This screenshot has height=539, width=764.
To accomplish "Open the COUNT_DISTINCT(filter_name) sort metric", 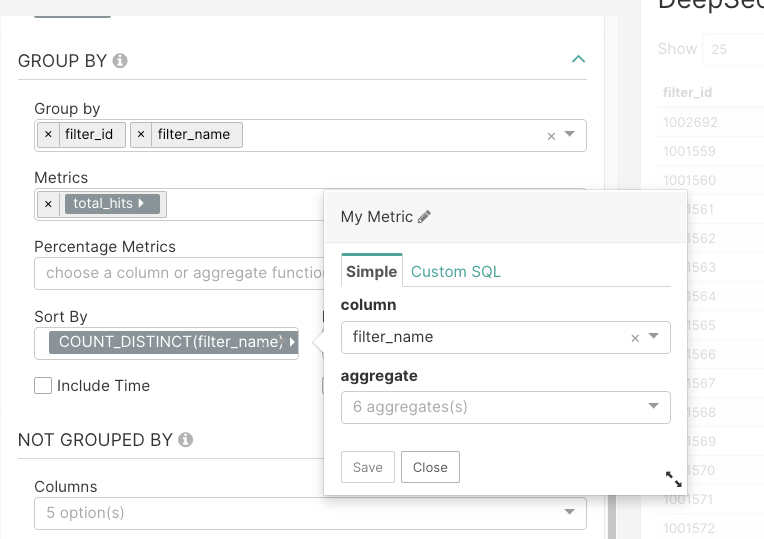I will tap(172, 342).
